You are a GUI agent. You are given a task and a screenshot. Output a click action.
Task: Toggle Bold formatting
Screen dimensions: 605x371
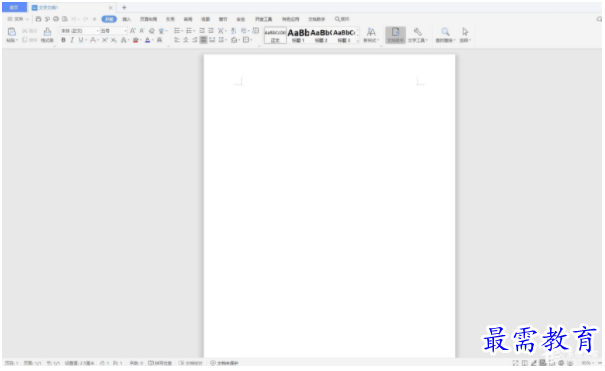click(x=63, y=40)
